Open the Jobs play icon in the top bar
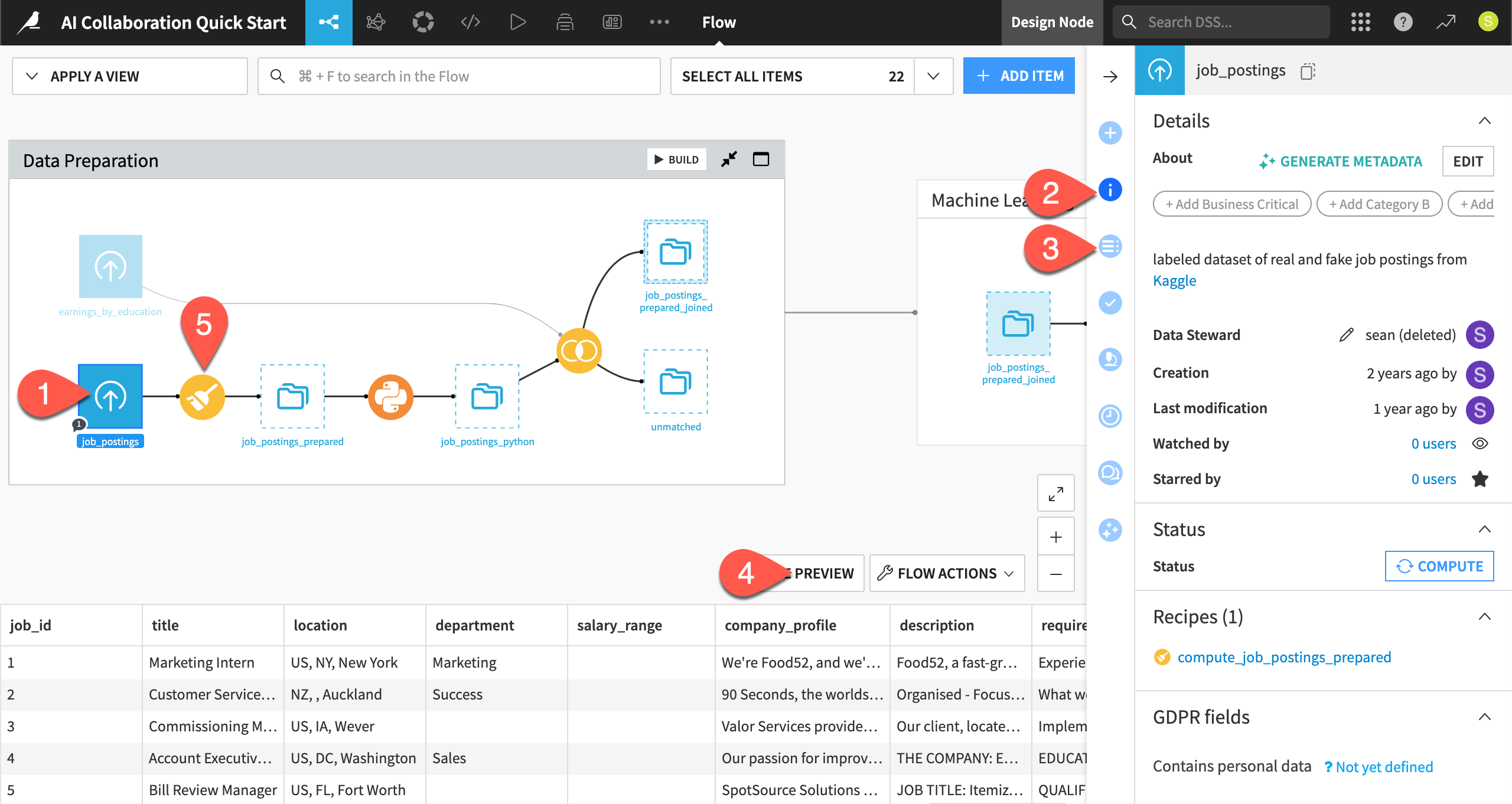 click(517, 22)
